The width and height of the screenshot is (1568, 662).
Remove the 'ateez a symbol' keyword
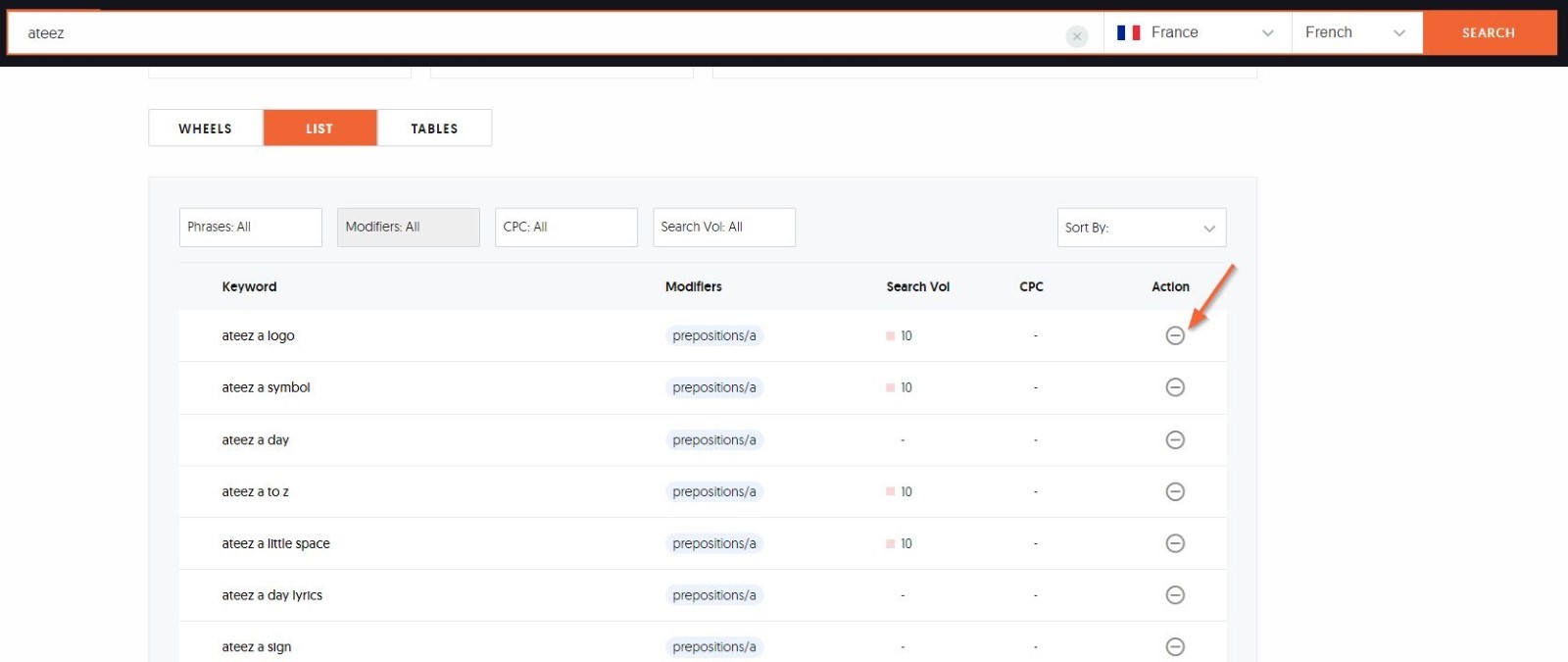1175,387
